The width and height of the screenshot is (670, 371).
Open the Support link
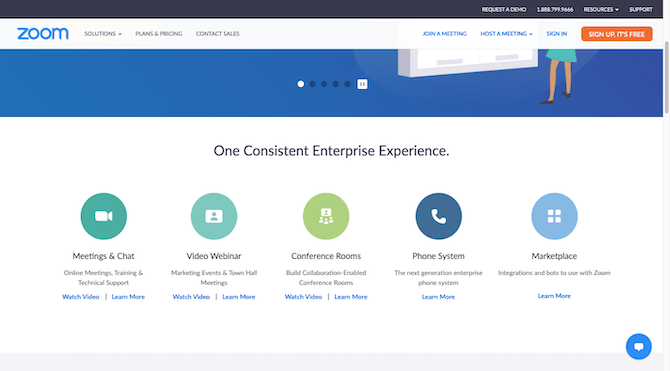coord(641,9)
